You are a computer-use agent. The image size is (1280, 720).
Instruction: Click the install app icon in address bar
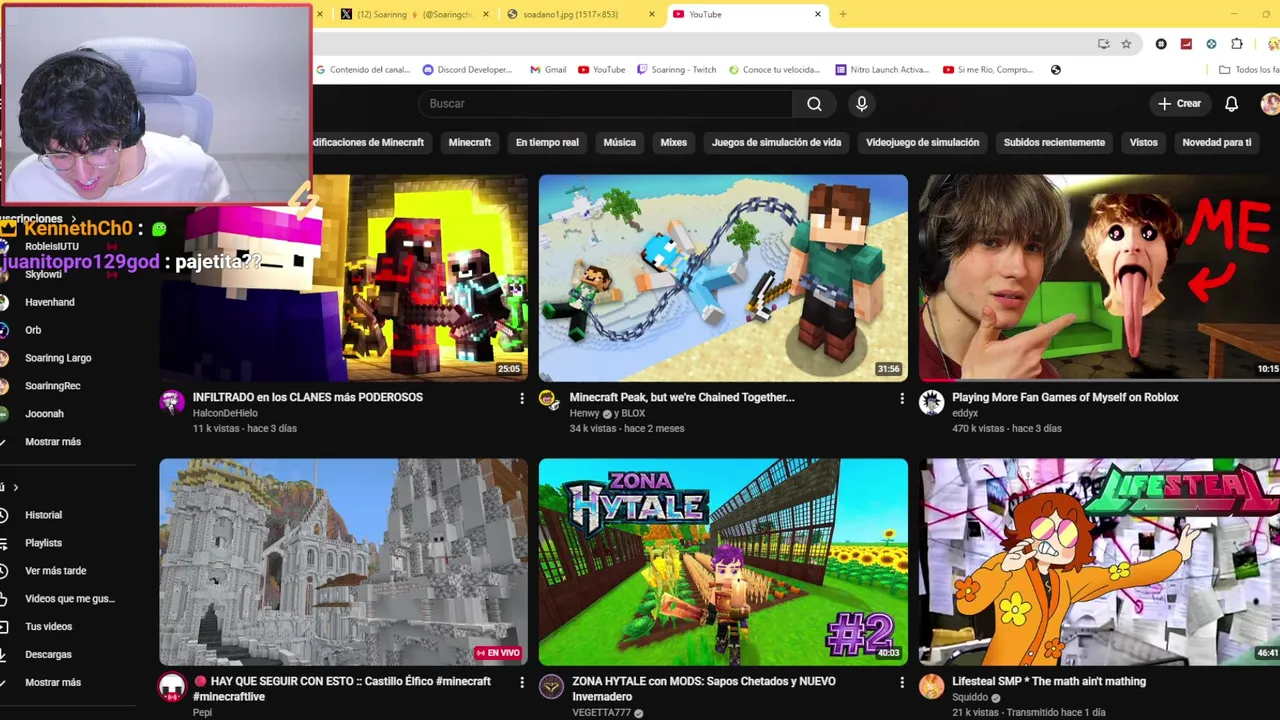(x=1103, y=44)
